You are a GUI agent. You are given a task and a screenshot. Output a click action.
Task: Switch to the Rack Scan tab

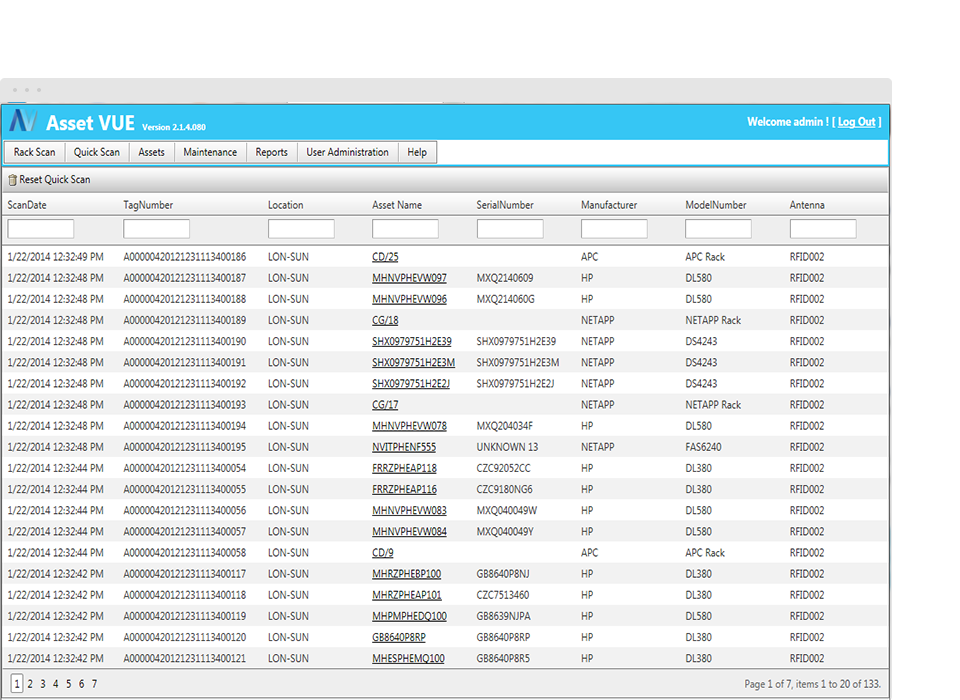tap(34, 152)
